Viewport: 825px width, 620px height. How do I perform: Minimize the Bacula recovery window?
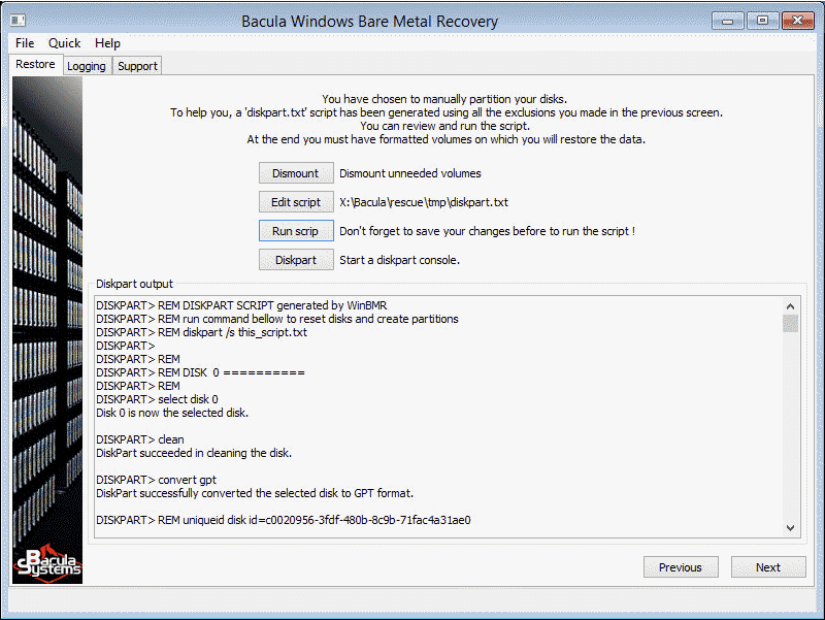point(728,20)
